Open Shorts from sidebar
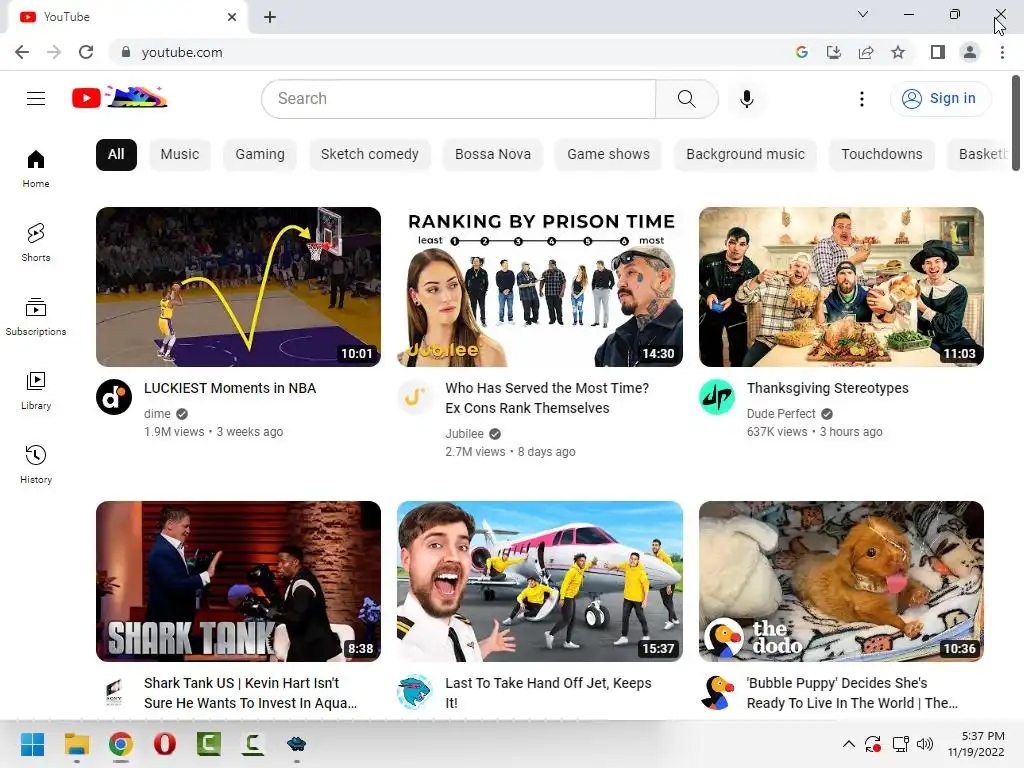 (x=36, y=242)
